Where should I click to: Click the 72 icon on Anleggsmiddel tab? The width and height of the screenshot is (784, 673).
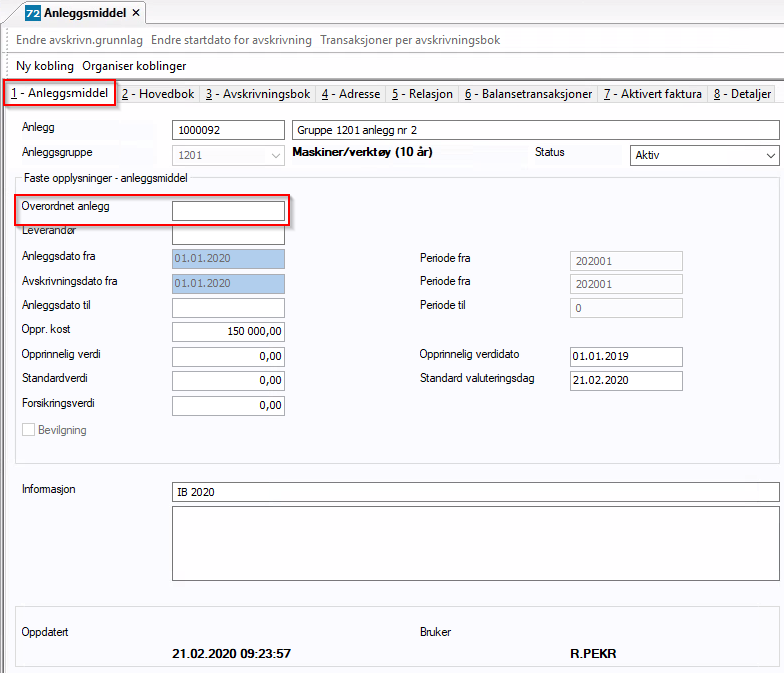point(32,13)
